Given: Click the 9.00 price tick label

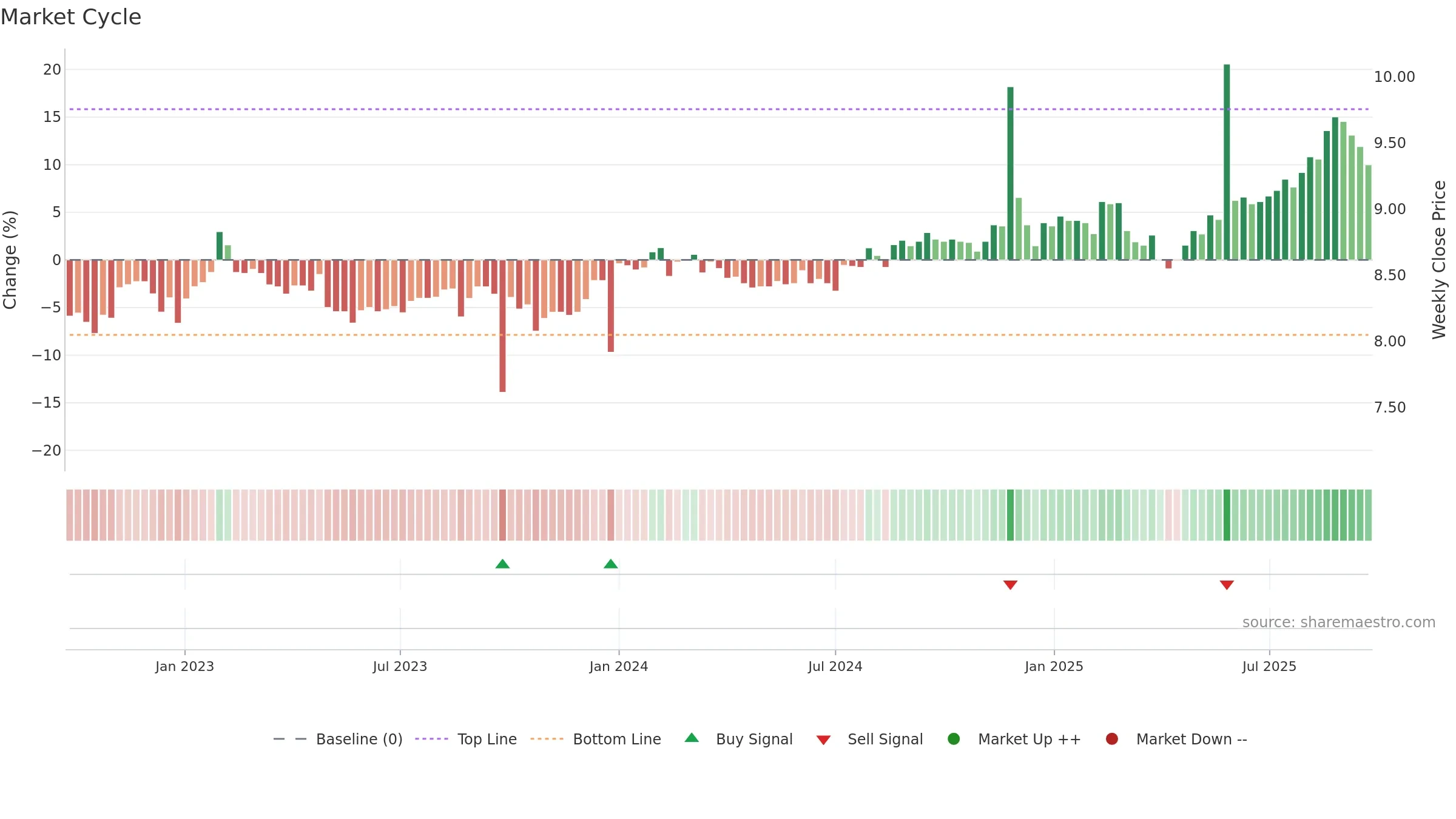Looking at the screenshot, I should click(1389, 209).
